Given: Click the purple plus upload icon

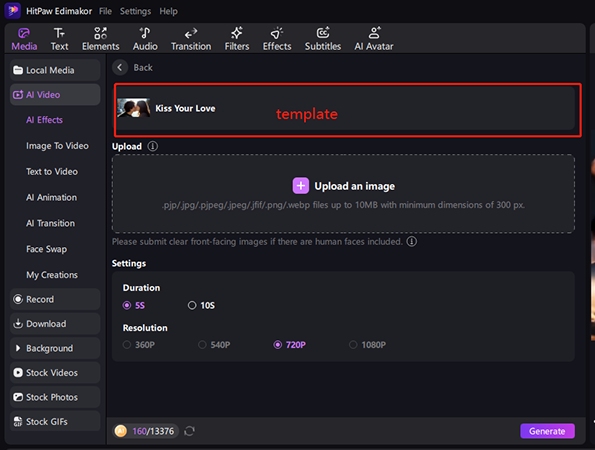Looking at the screenshot, I should [301, 186].
